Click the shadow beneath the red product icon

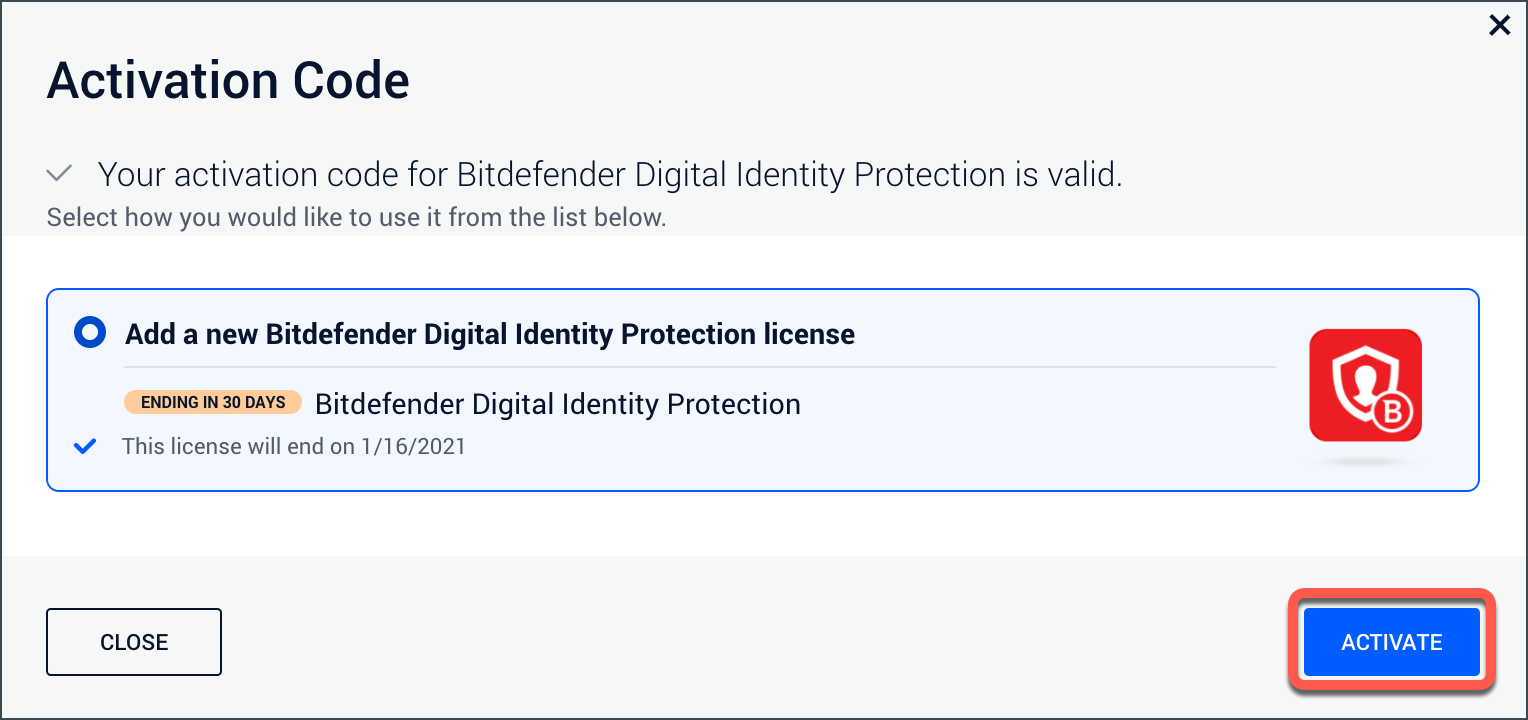1365,461
